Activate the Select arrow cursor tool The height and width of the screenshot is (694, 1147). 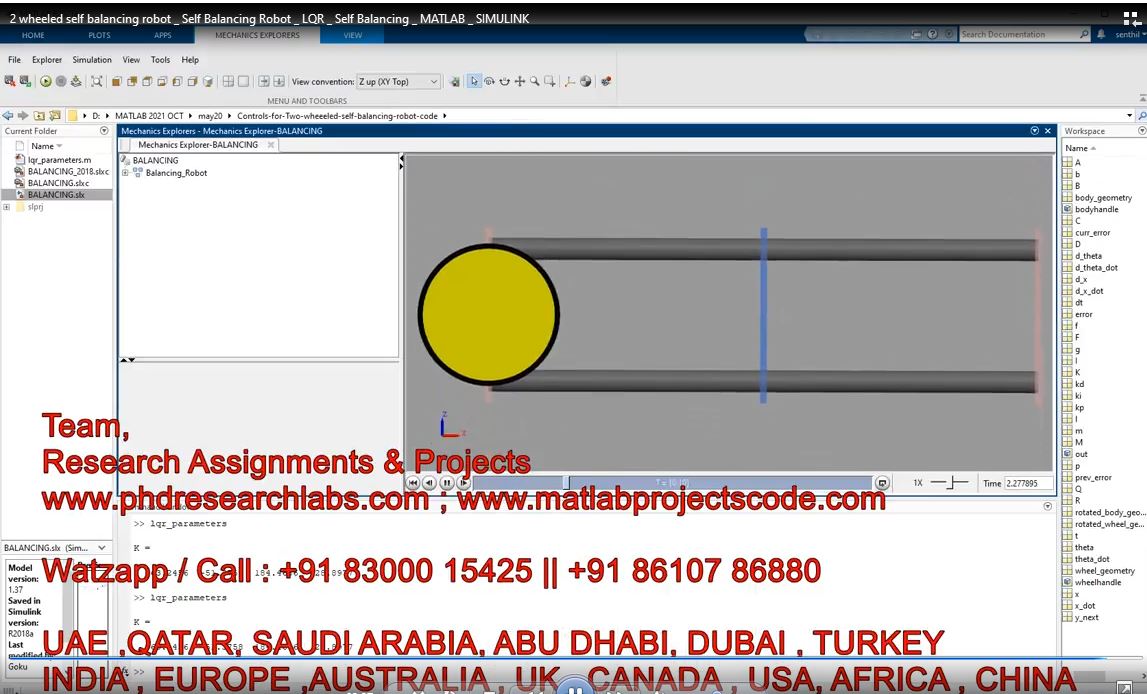pos(474,81)
